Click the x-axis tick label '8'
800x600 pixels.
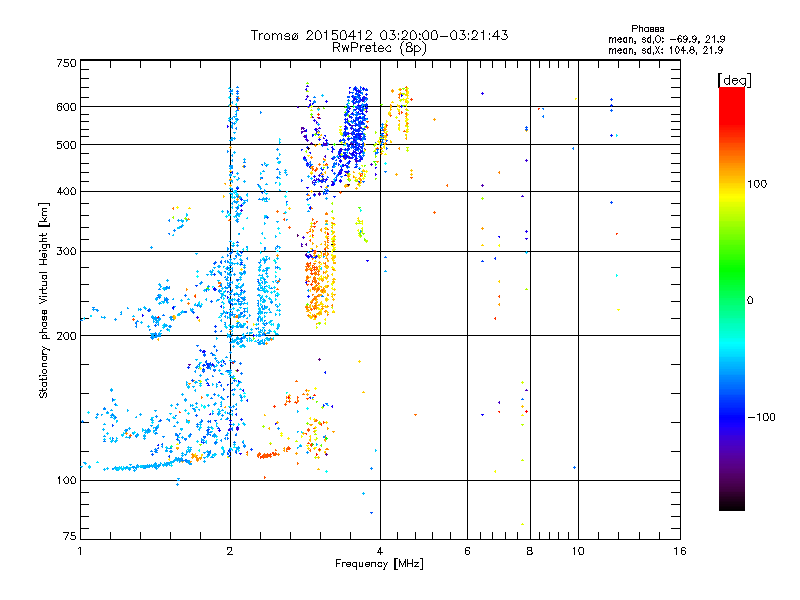[530, 551]
